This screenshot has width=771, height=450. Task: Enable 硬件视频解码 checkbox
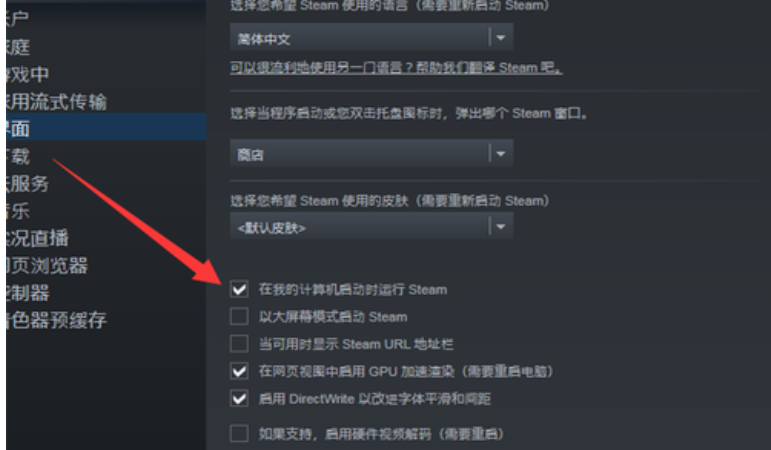pos(239,433)
